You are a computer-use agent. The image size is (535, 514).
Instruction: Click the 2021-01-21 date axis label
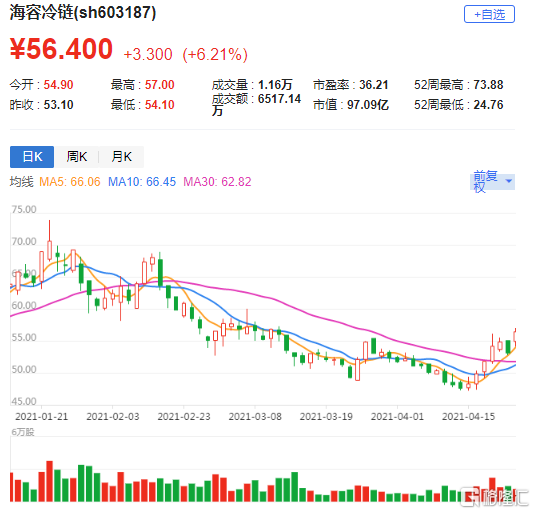click(x=42, y=417)
